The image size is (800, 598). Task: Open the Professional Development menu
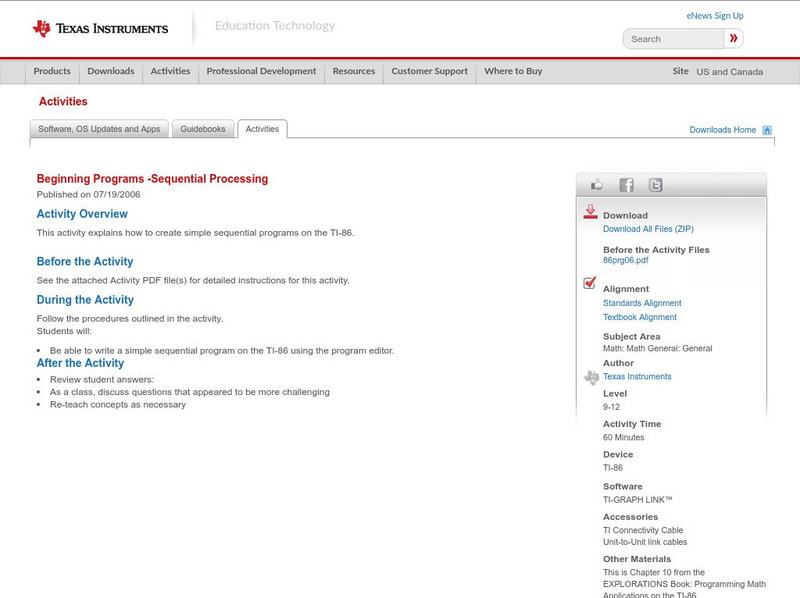(261, 71)
